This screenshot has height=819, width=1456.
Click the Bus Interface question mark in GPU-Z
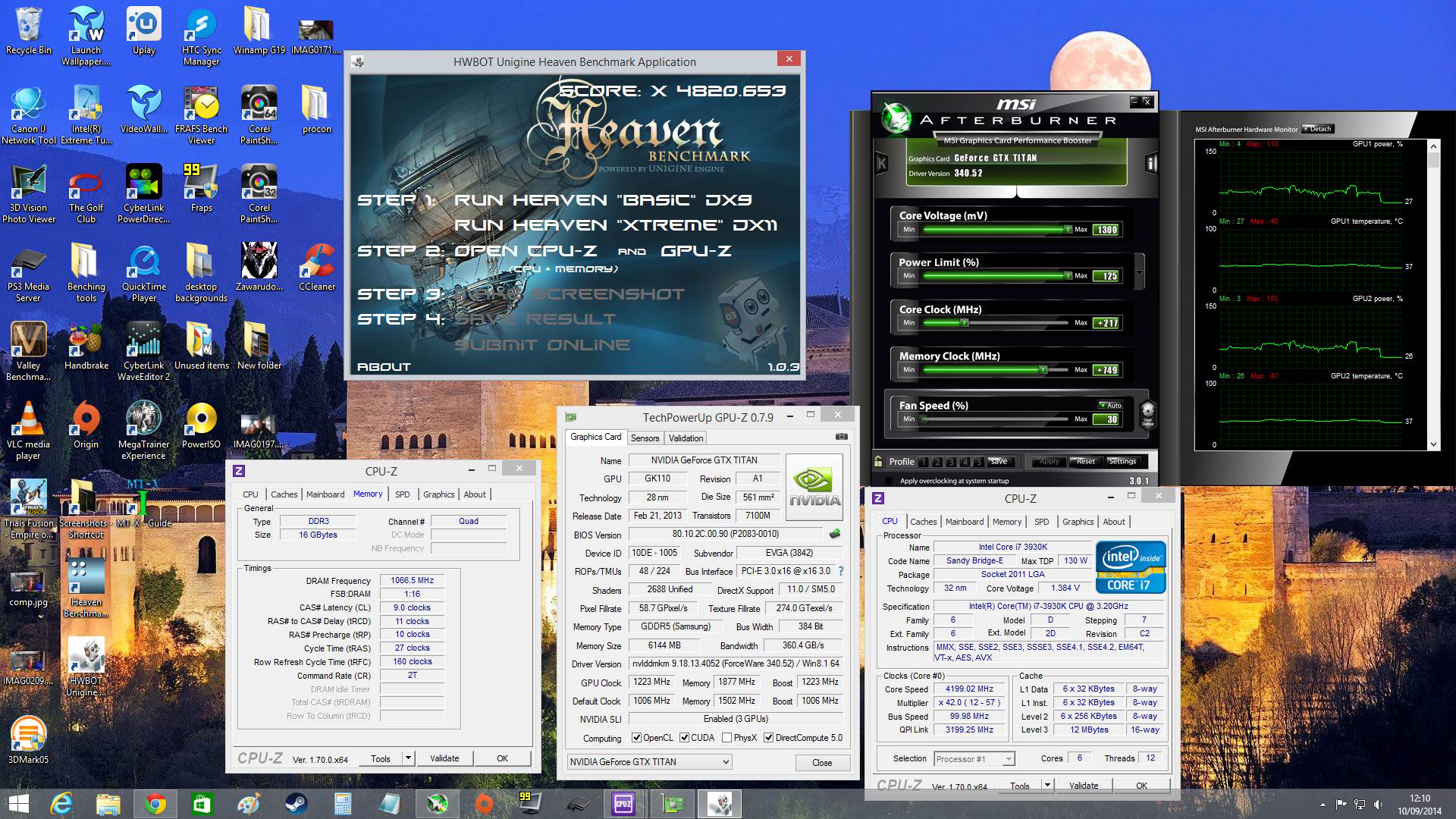pos(841,571)
